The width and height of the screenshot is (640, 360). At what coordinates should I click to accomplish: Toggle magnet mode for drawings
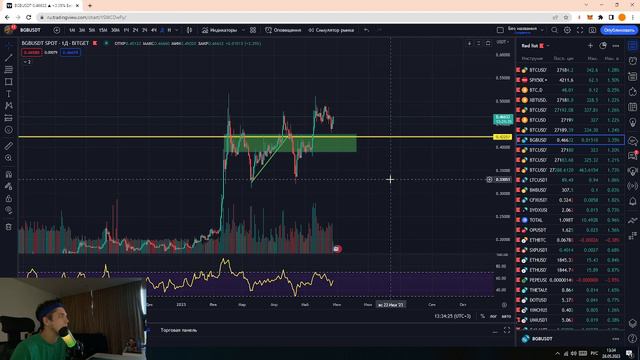point(9,174)
